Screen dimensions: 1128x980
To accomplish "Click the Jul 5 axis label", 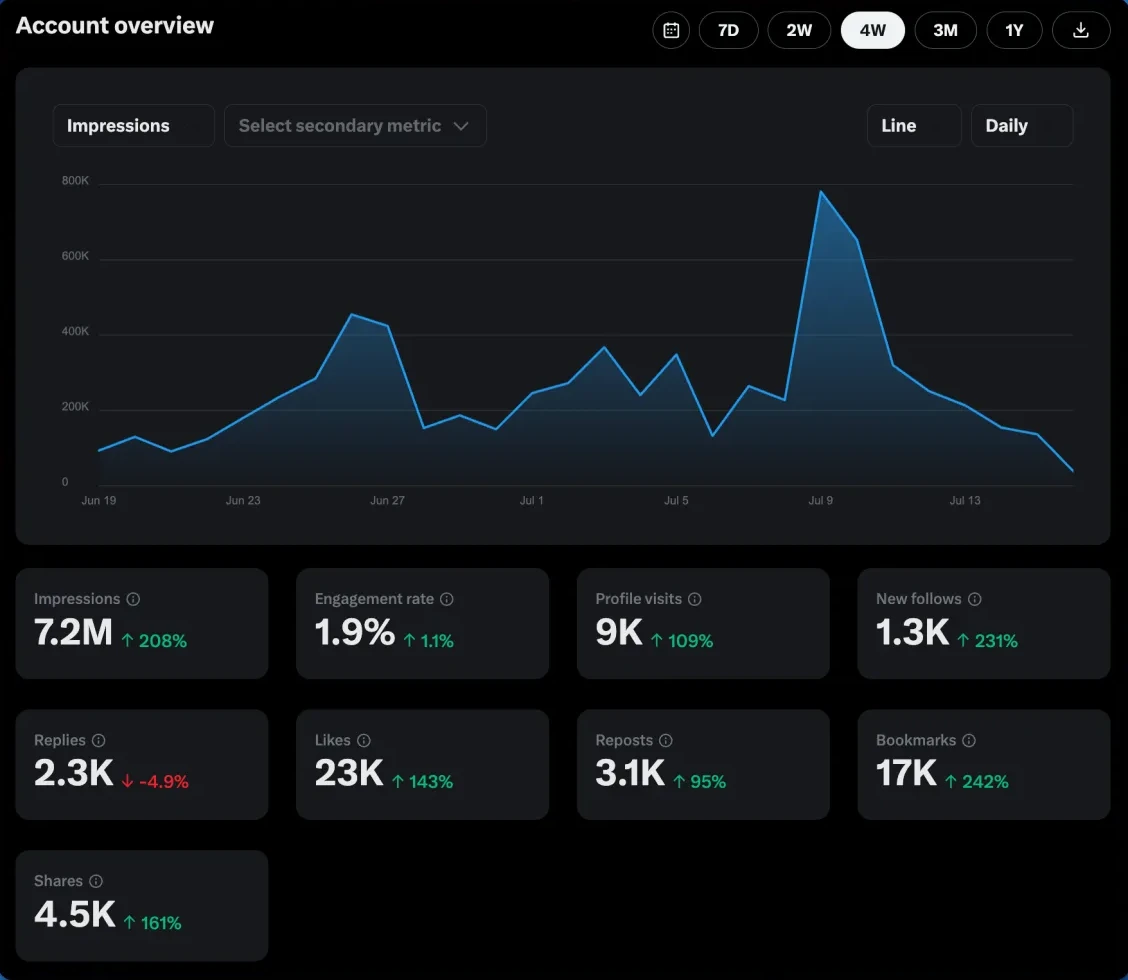I will click(x=676, y=500).
